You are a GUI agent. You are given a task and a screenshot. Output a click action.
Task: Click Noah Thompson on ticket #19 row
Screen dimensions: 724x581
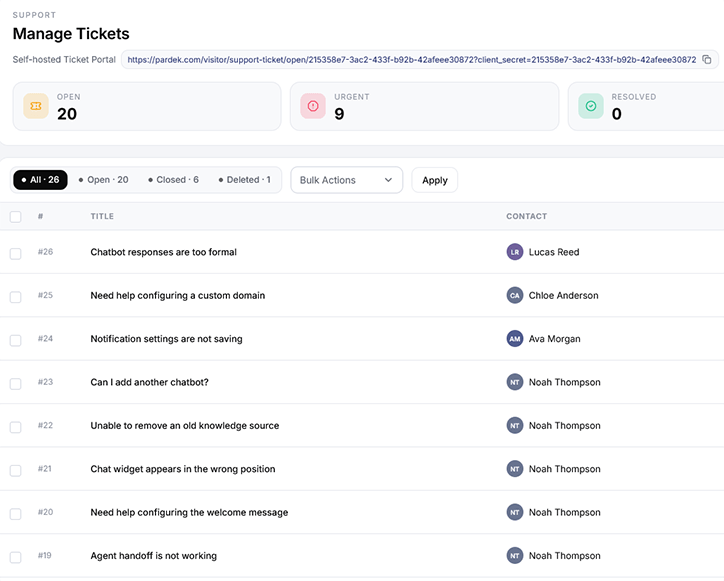pyautogui.click(x=565, y=556)
